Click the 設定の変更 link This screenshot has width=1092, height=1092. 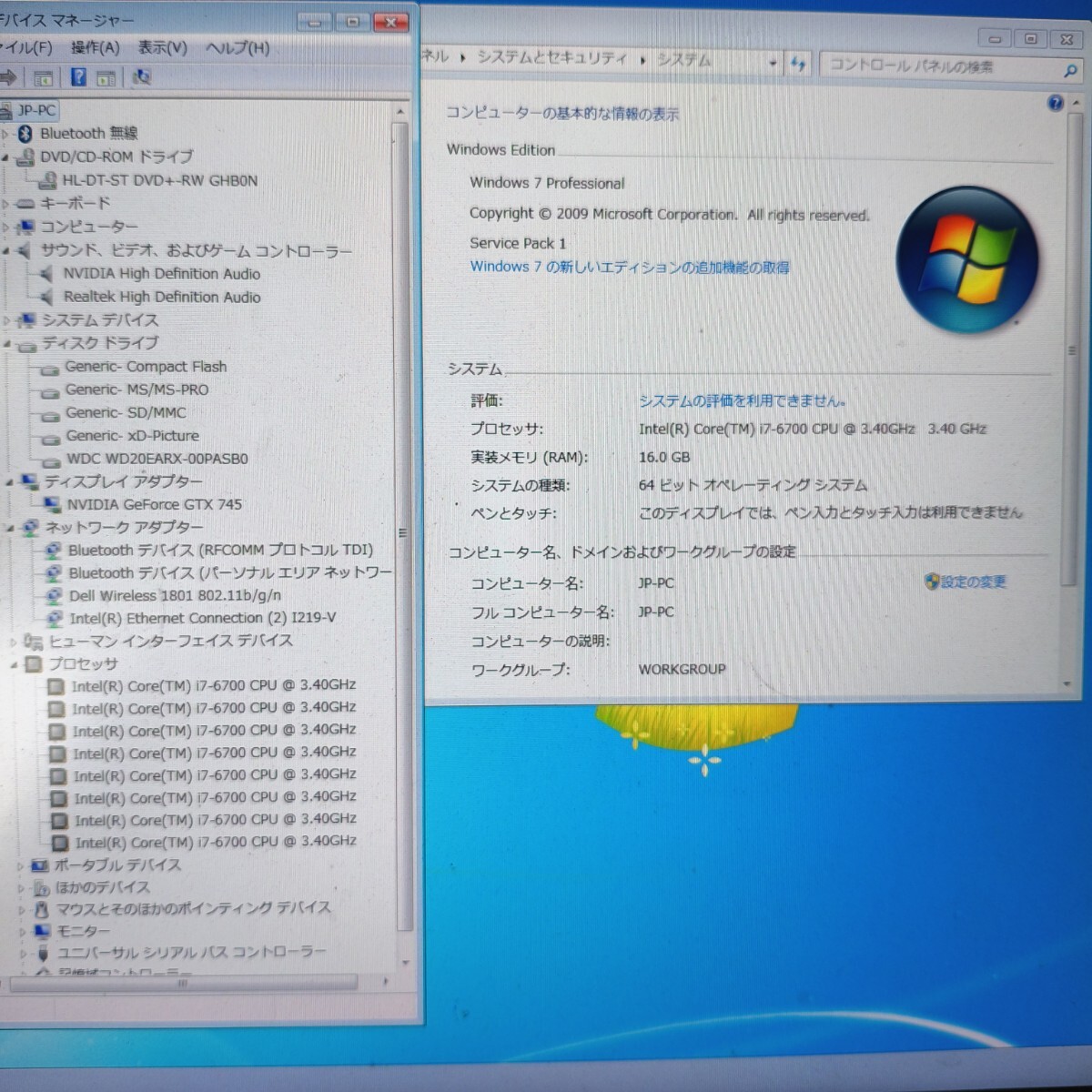pos(974,581)
